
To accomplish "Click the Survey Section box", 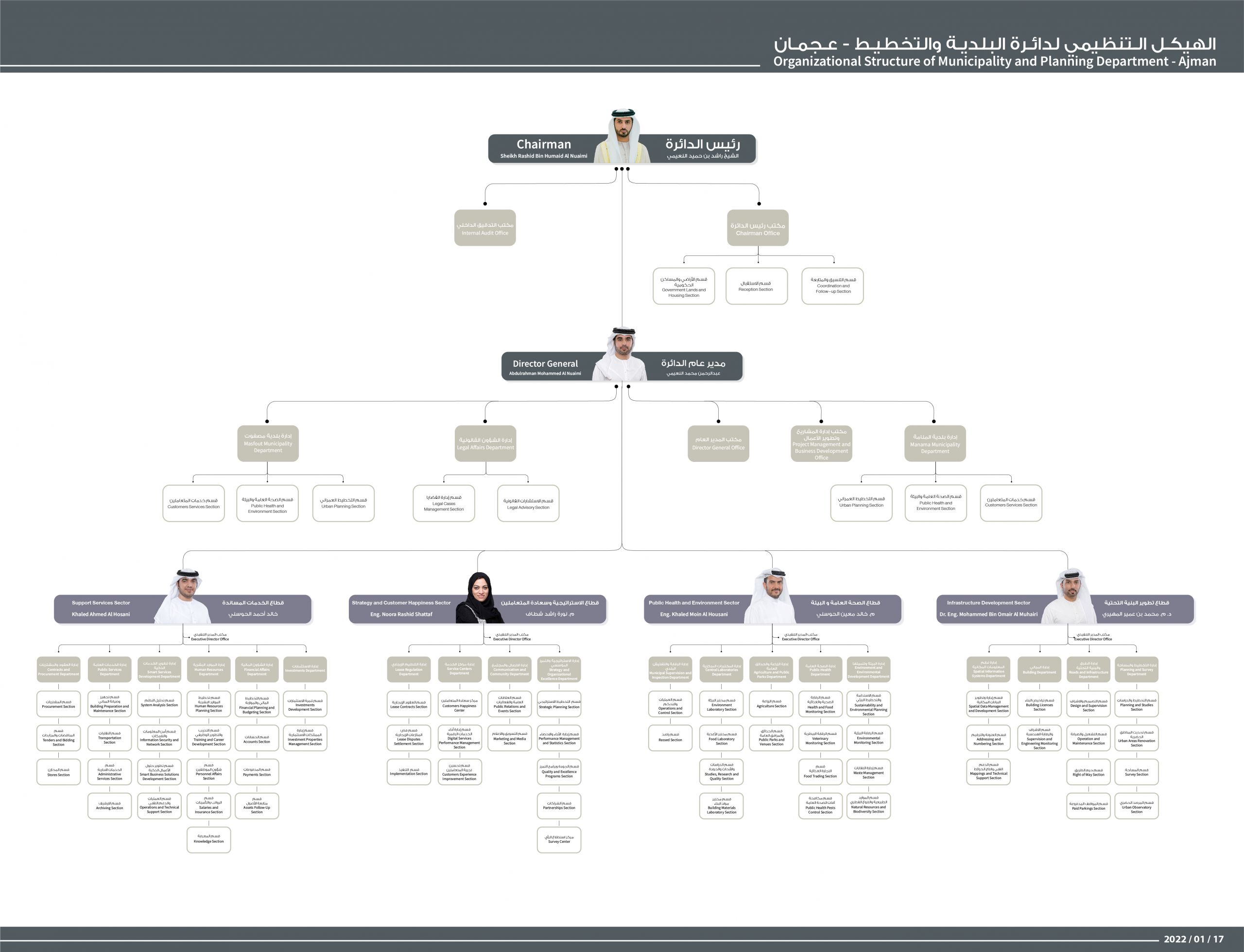I will pyautogui.click(x=1136, y=772).
